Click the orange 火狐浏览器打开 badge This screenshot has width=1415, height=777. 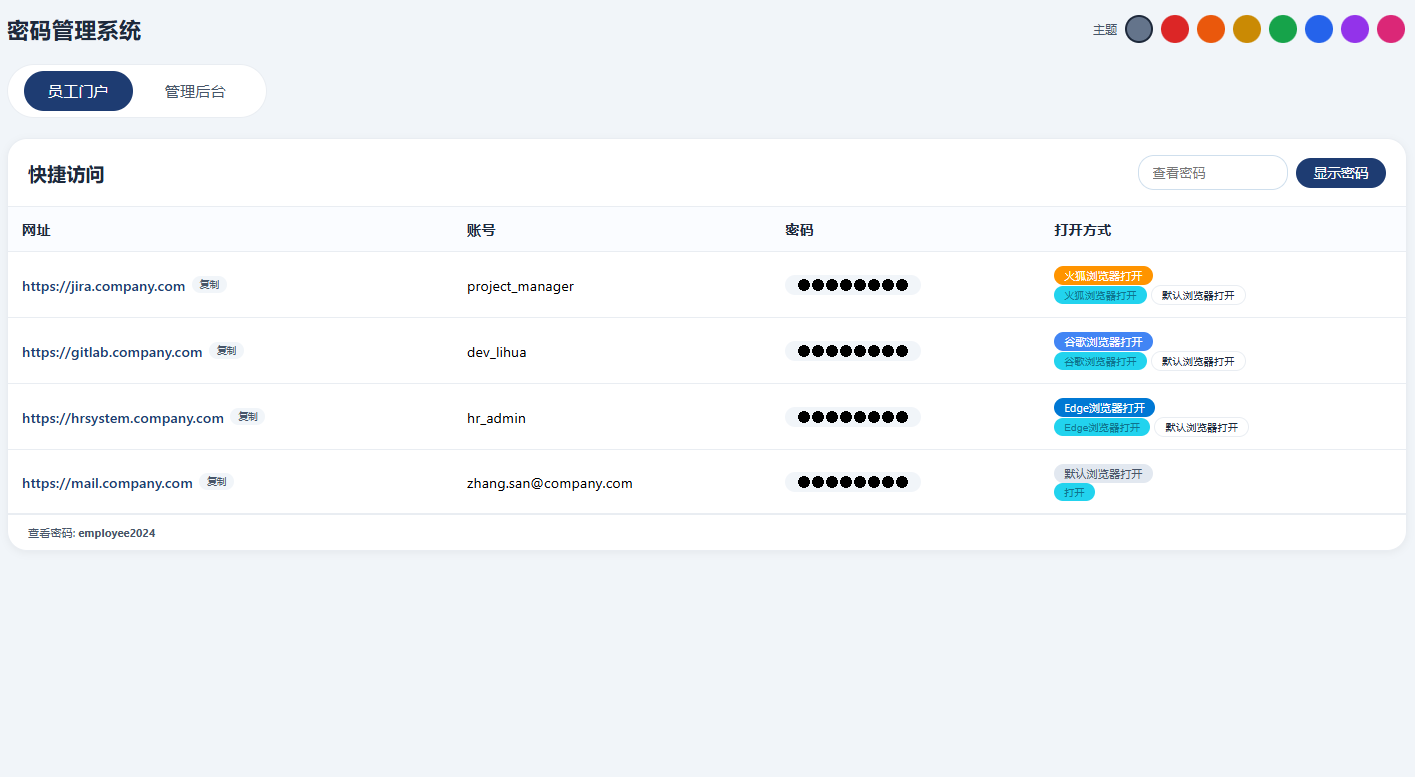(1103, 275)
